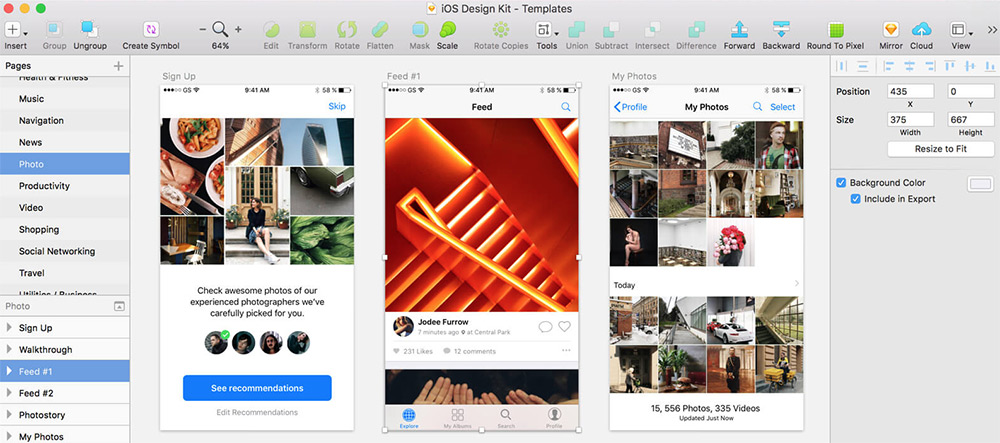Viewport: 1000px width, 443px height.
Task: Click Skip on Sign Up artboard
Action: point(337,106)
